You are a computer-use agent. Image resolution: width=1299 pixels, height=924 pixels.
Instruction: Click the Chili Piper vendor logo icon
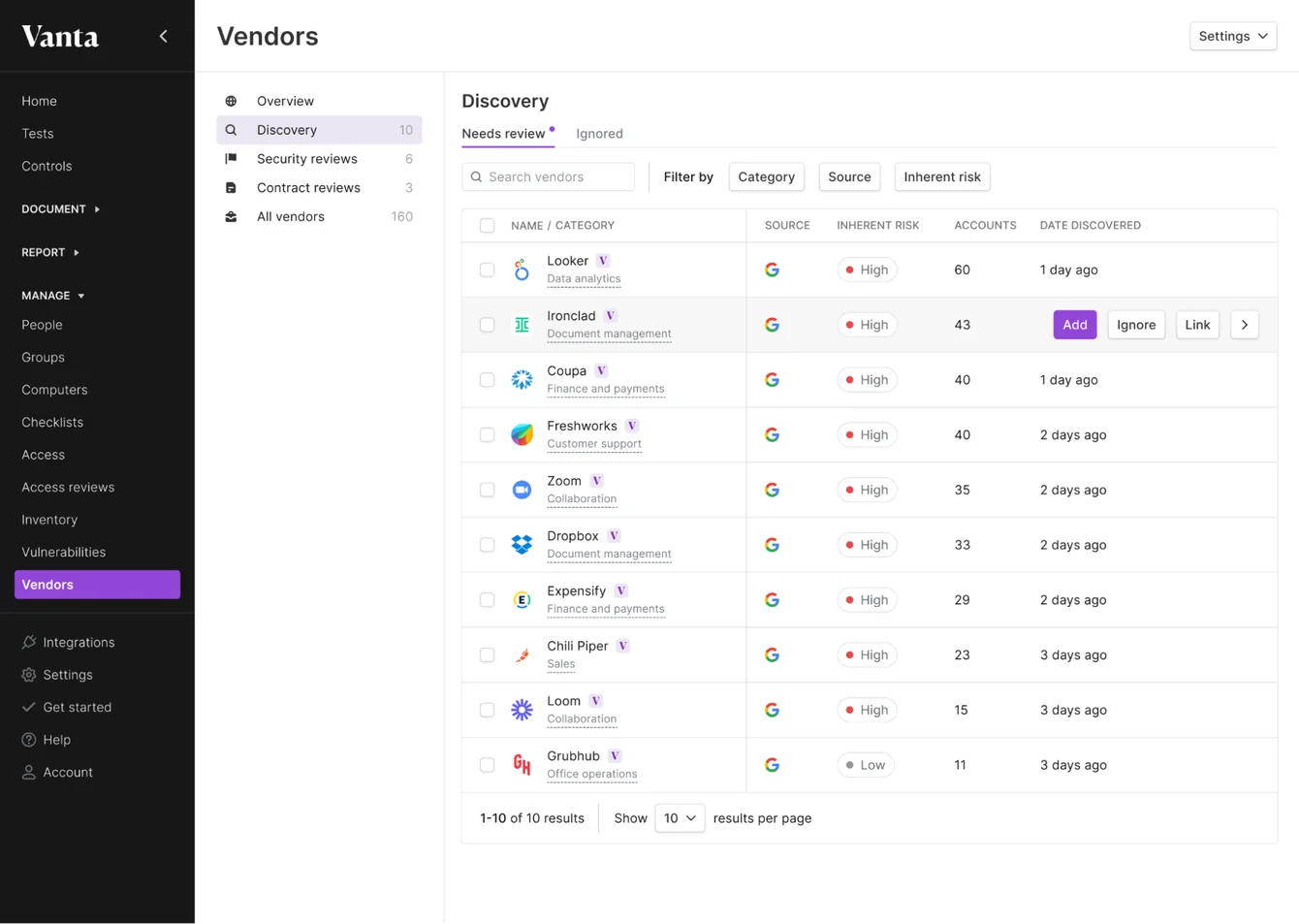pyautogui.click(x=522, y=655)
